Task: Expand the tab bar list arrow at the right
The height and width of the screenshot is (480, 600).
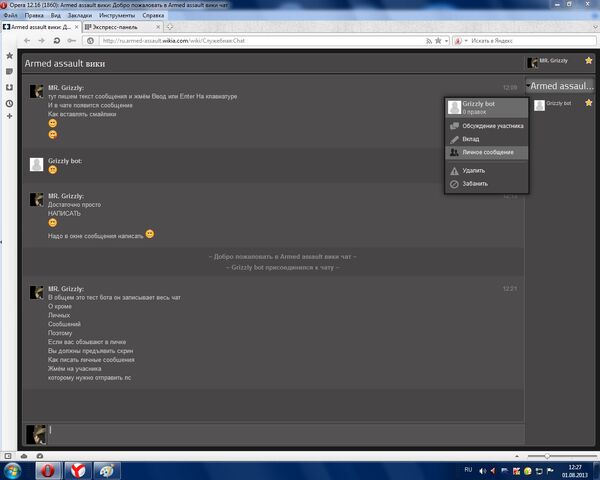Action: tap(595, 27)
